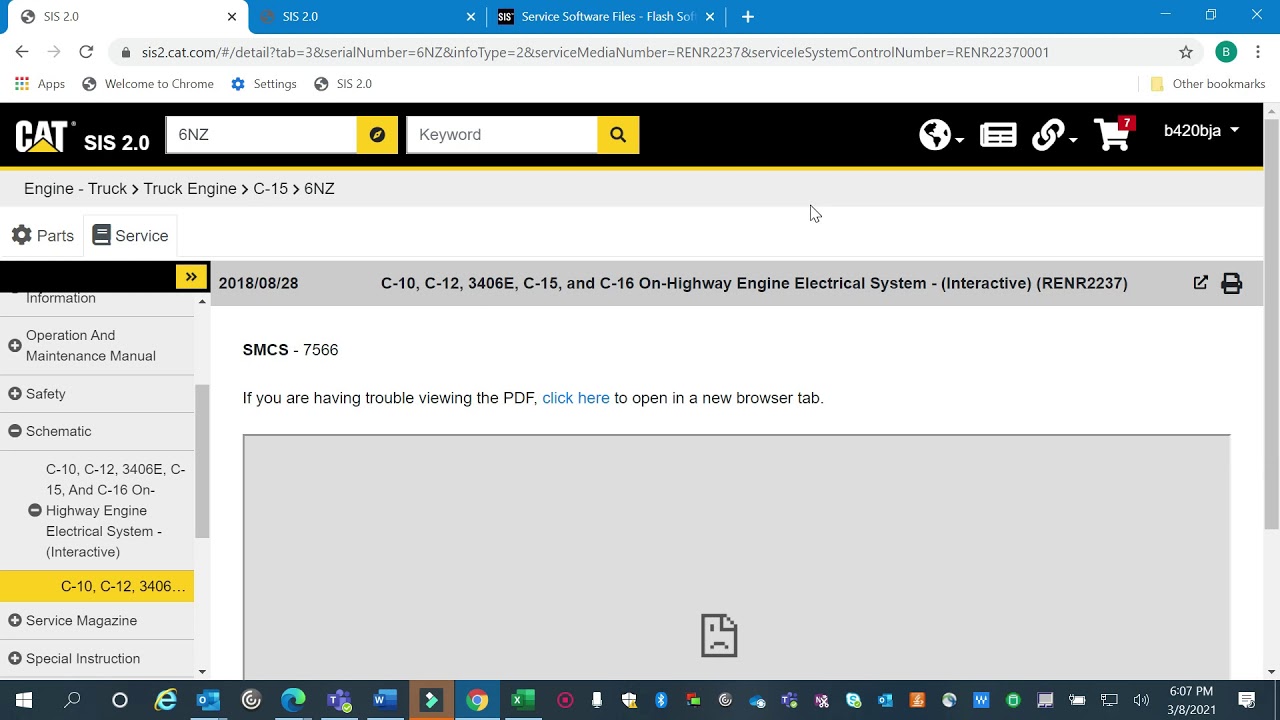Click the yellow compass button beside 6NZ
1280x720 pixels.
(x=377, y=135)
